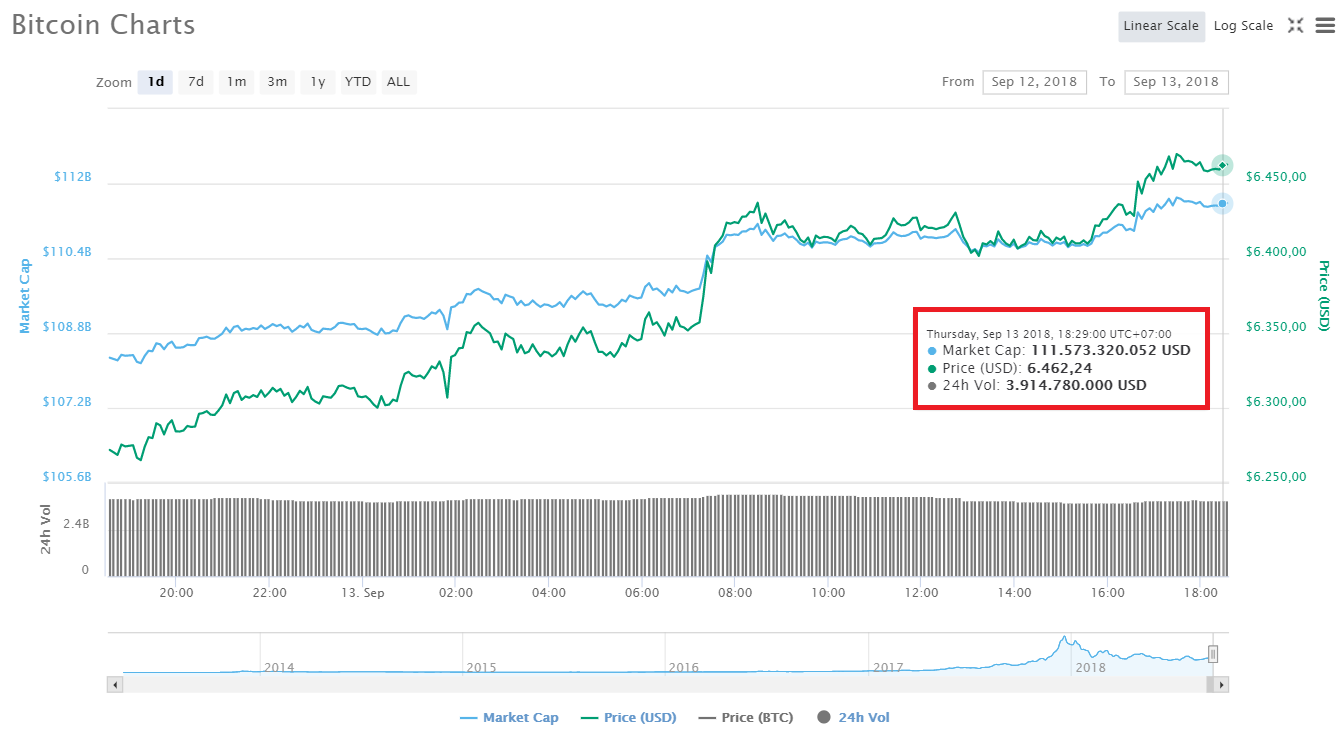Screen dimensions: 1344x738
Task: Select 1y zoom range
Action: coord(317,82)
